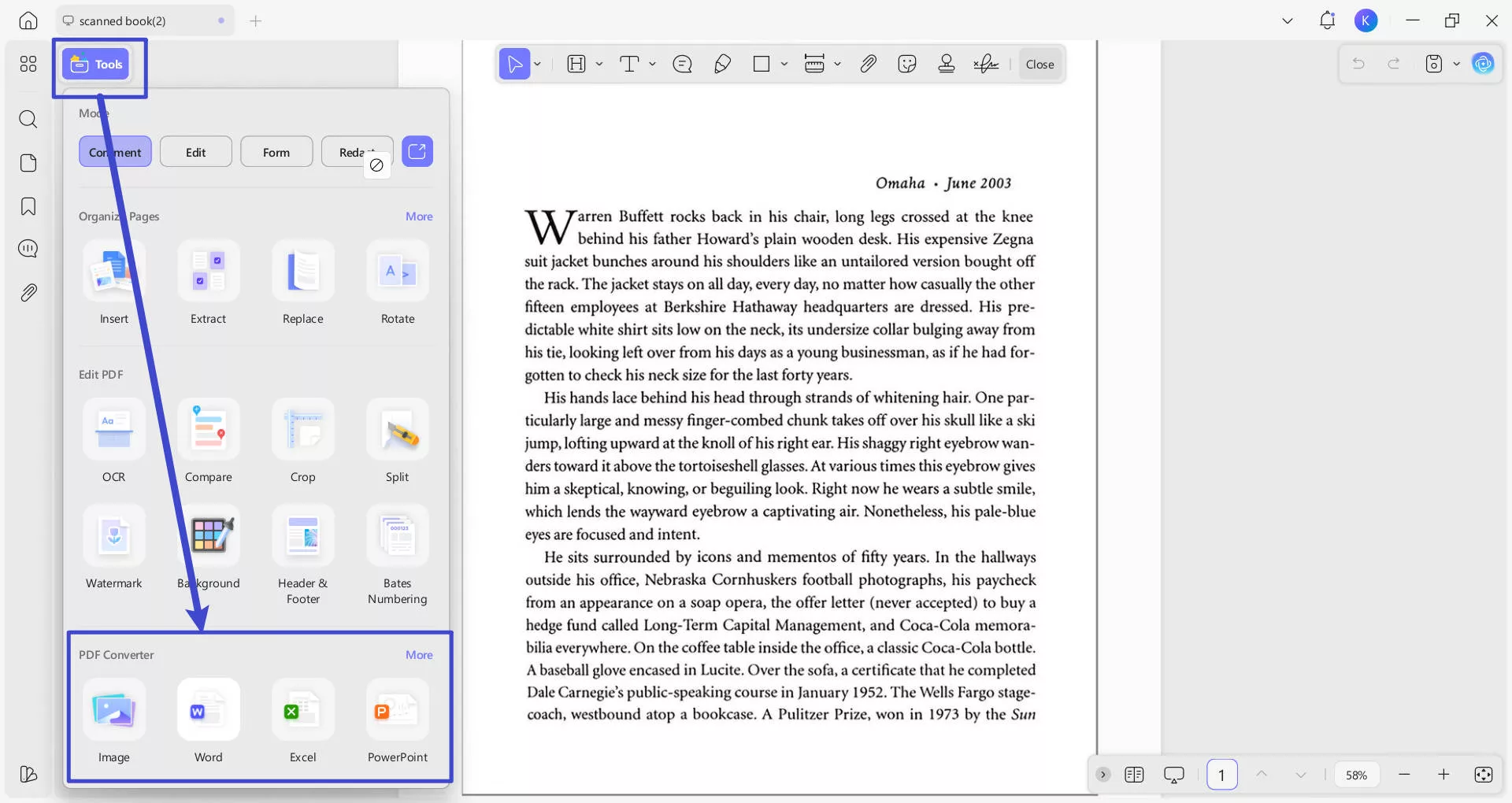This screenshot has height=803, width=1512.
Task: Switch to Form mode
Action: (276, 152)
